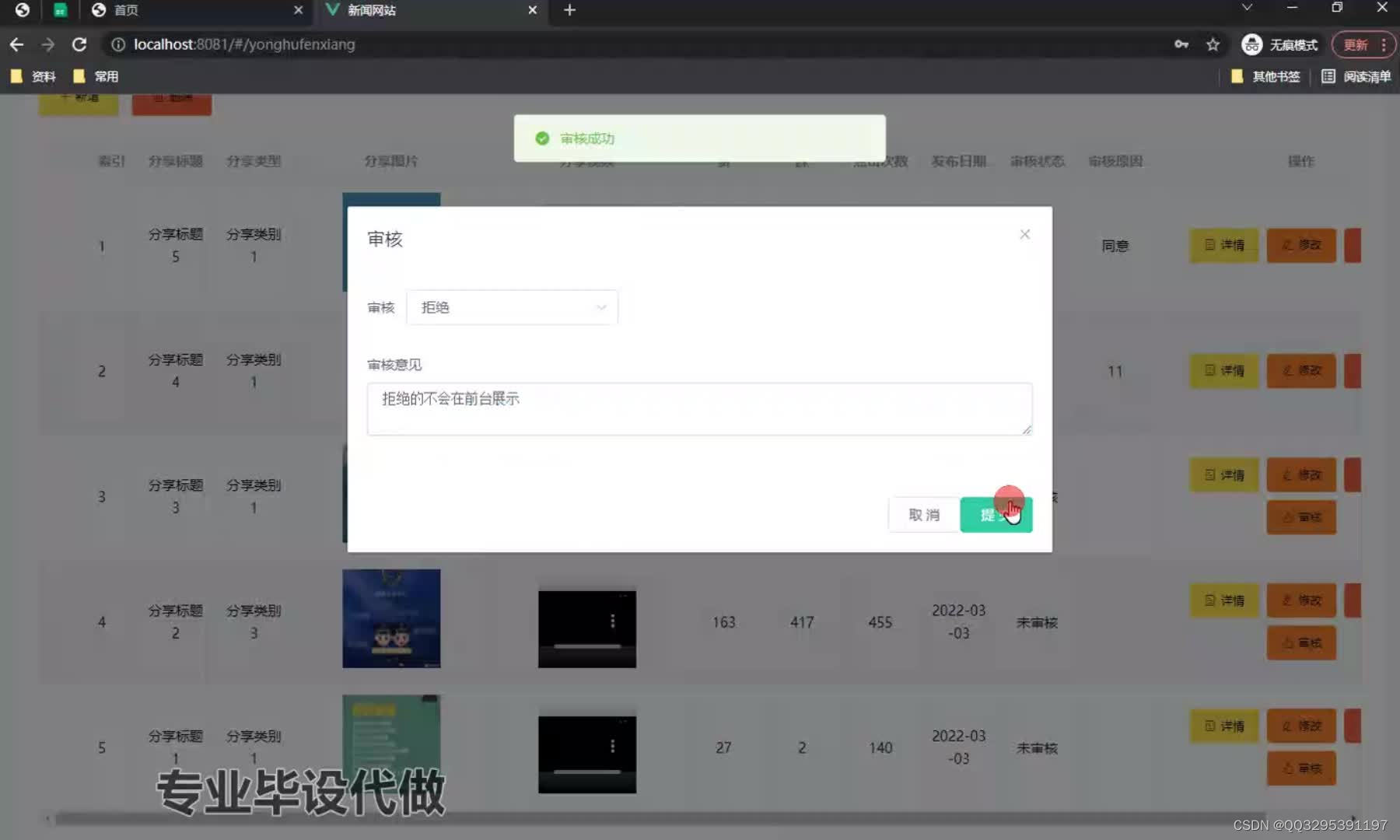The width and height of the screenshot is (1400, 840).
Task: Click 修改 button in row 1
Action: coord(1301,245)
